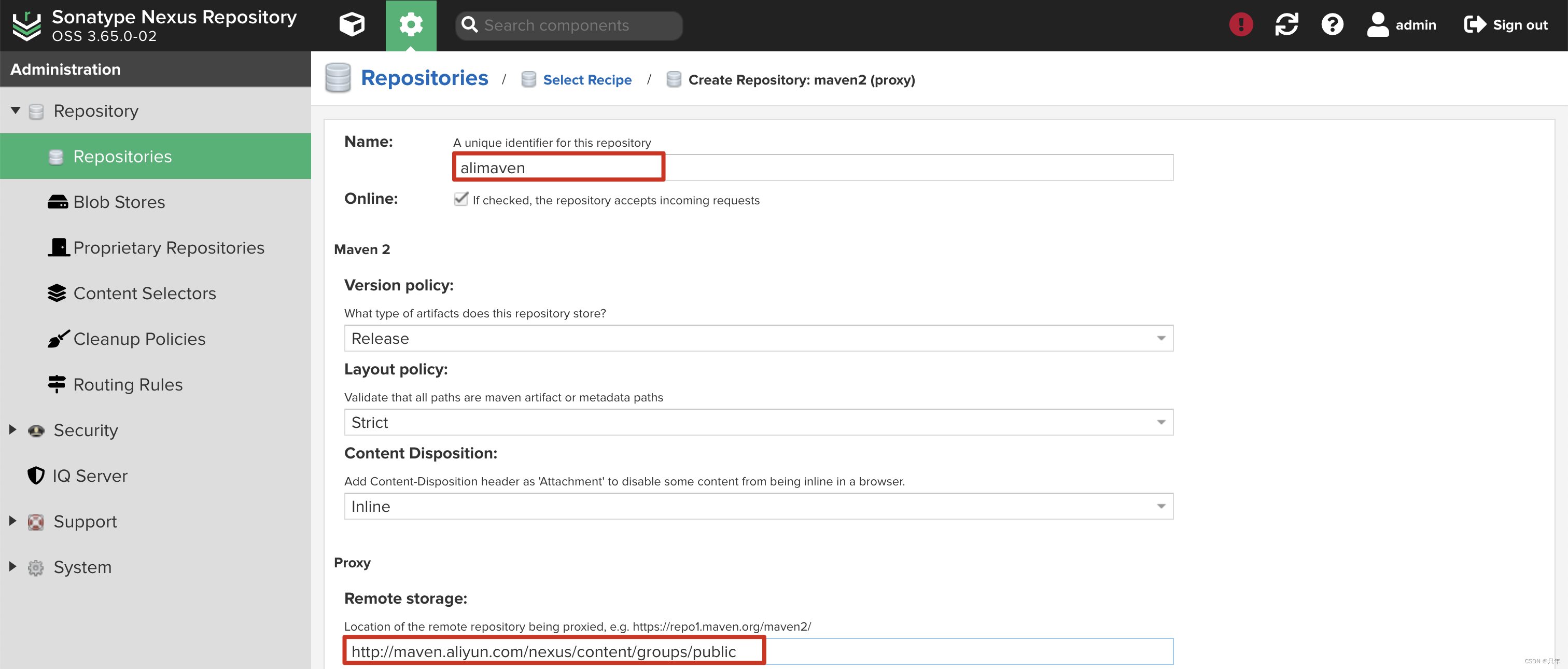1568x669 pixels.
Task: Open the Layout policy Strict dropdown
Action: click(x=759, y=422)
